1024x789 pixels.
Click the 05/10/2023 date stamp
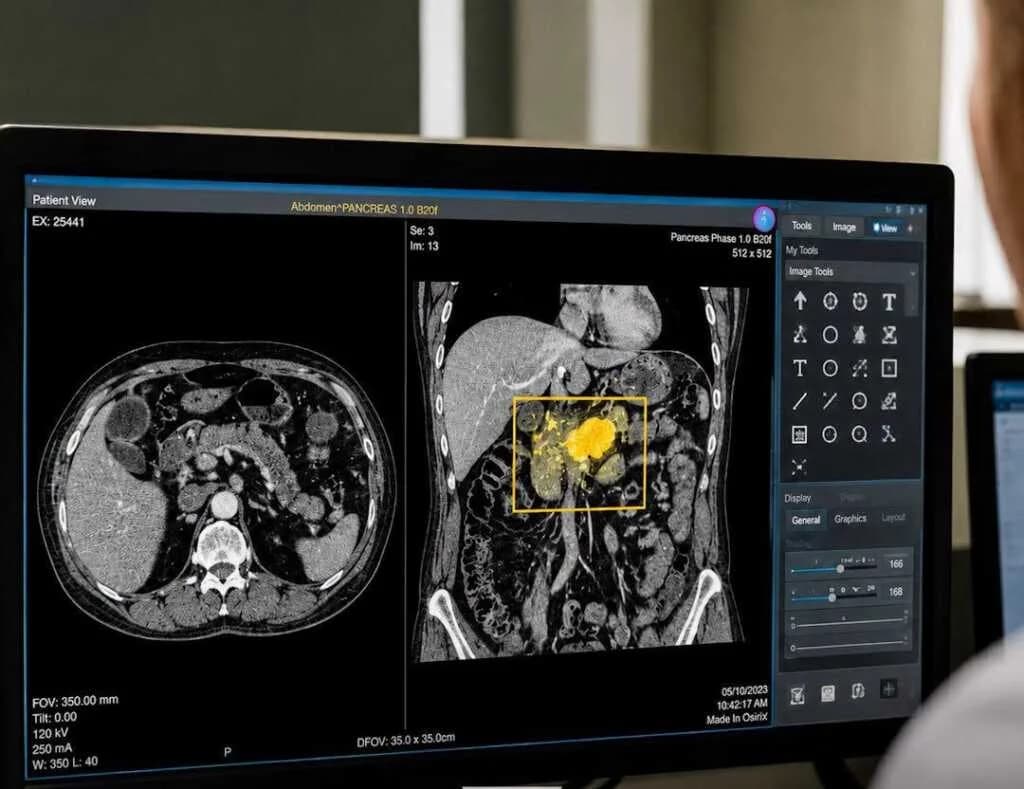point(744,691)
